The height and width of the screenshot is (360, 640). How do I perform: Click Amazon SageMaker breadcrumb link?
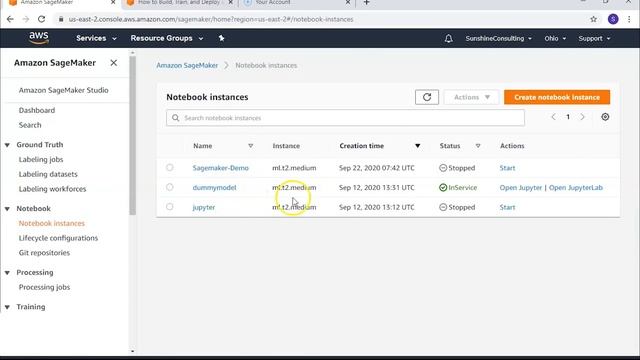[187, 65]
